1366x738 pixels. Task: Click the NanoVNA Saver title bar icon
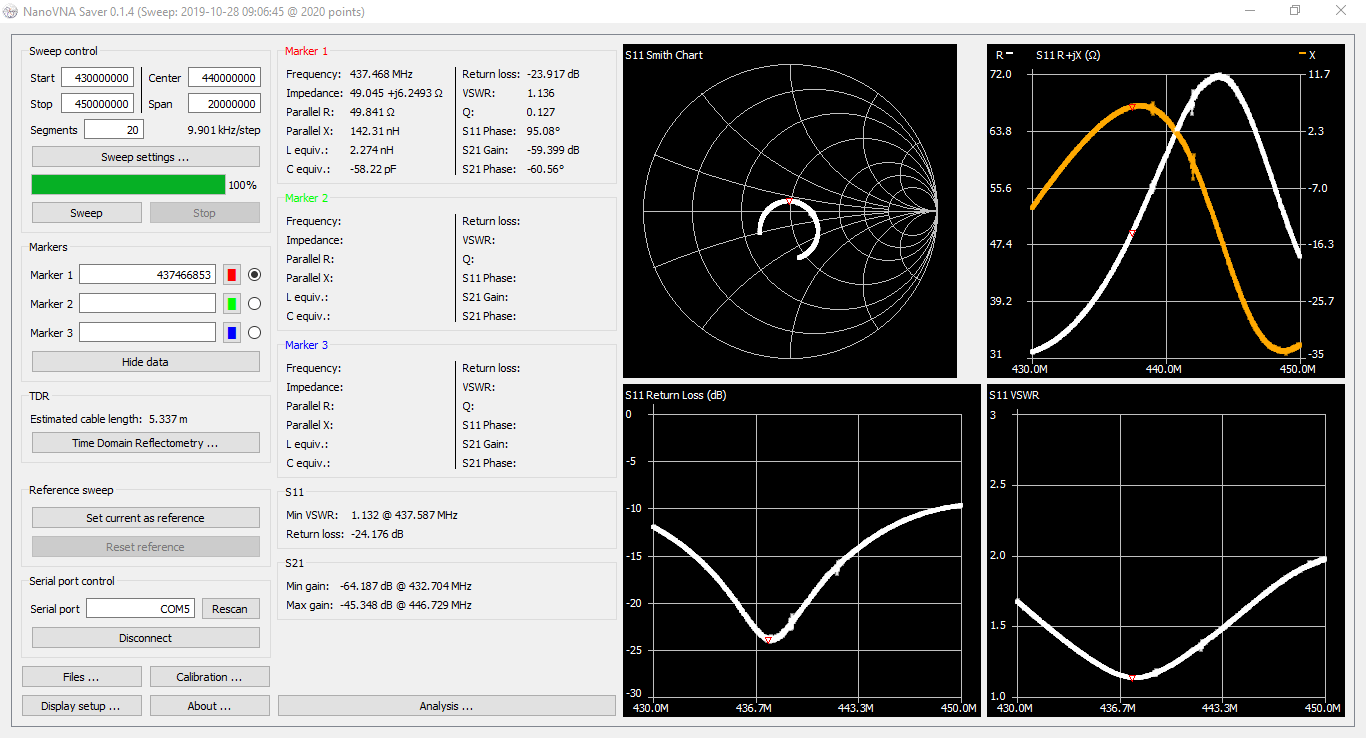click(x=11, y=10)
